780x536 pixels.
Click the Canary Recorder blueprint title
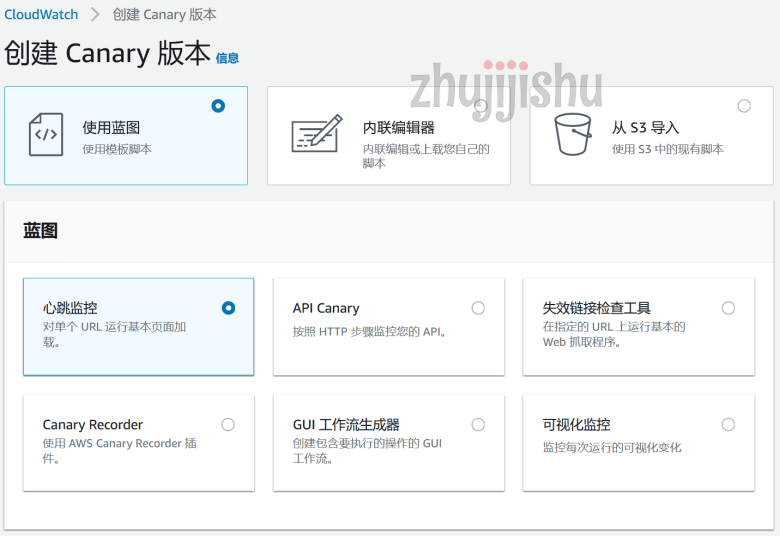point(93,425)
